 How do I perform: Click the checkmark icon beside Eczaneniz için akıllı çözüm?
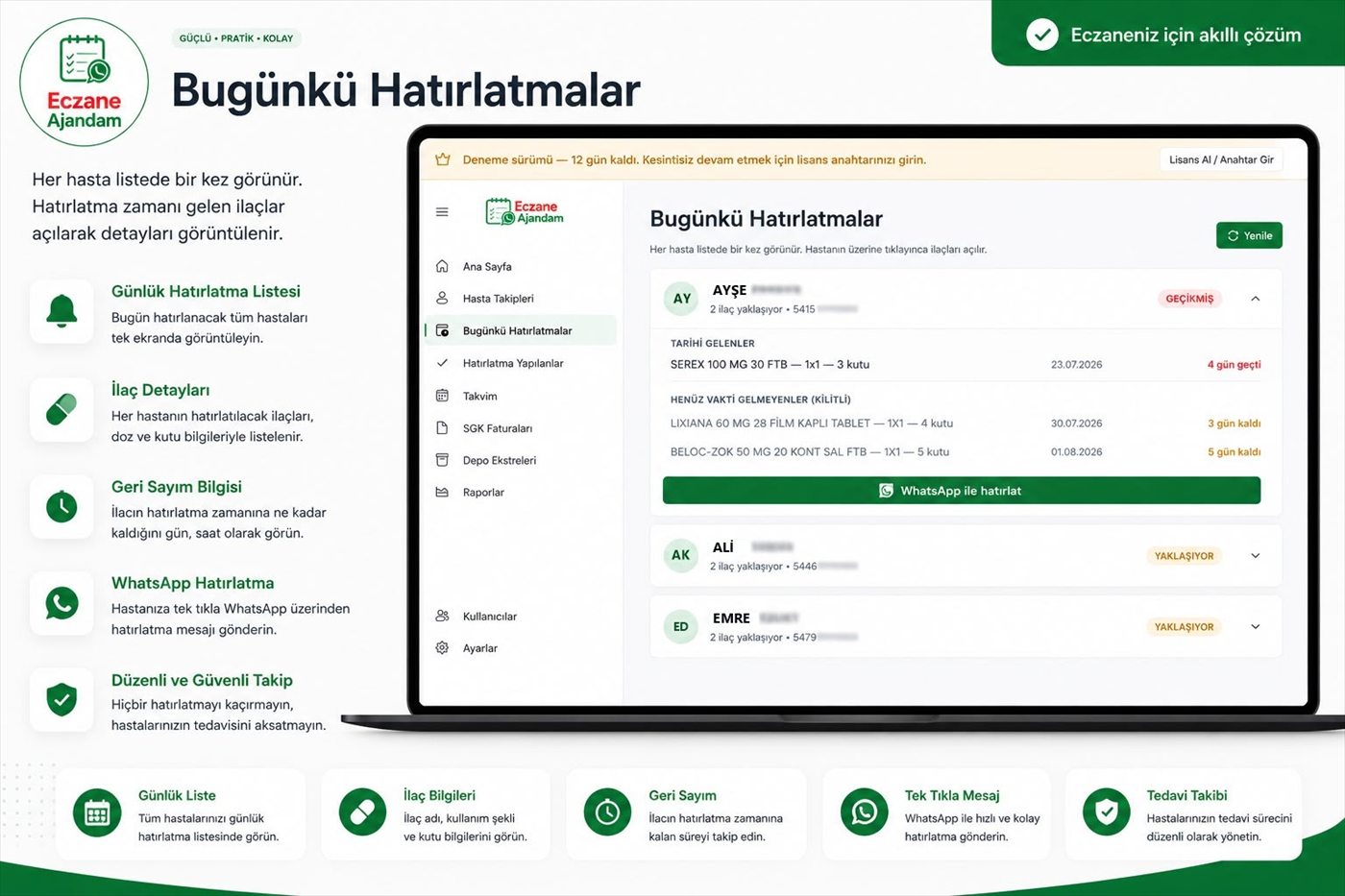tap(1041, 35)
